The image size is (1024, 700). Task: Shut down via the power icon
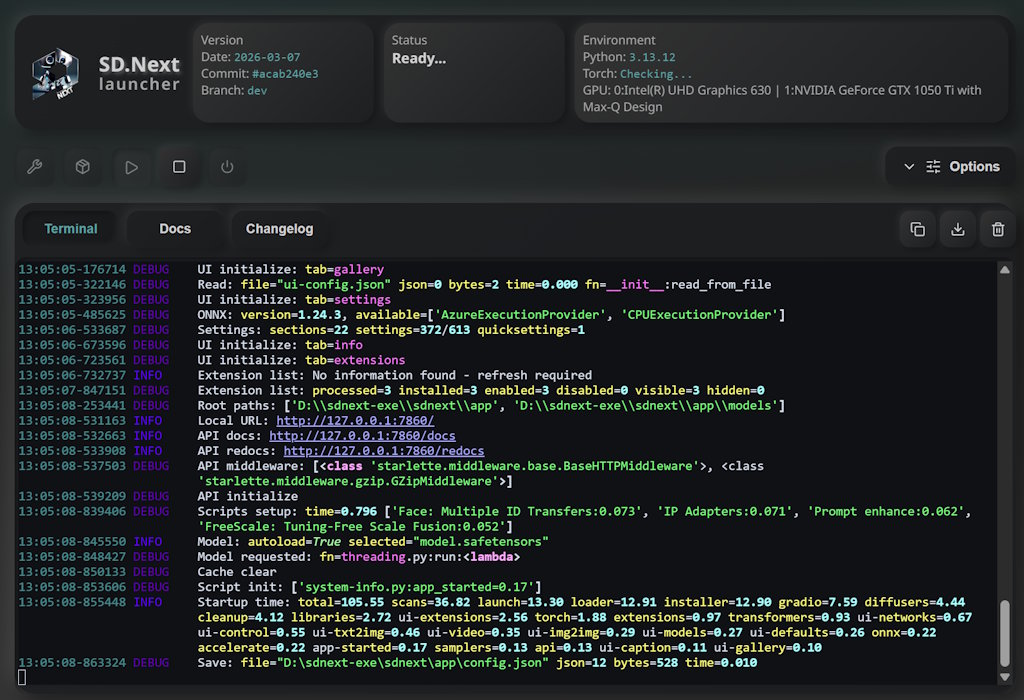point(227,167)
